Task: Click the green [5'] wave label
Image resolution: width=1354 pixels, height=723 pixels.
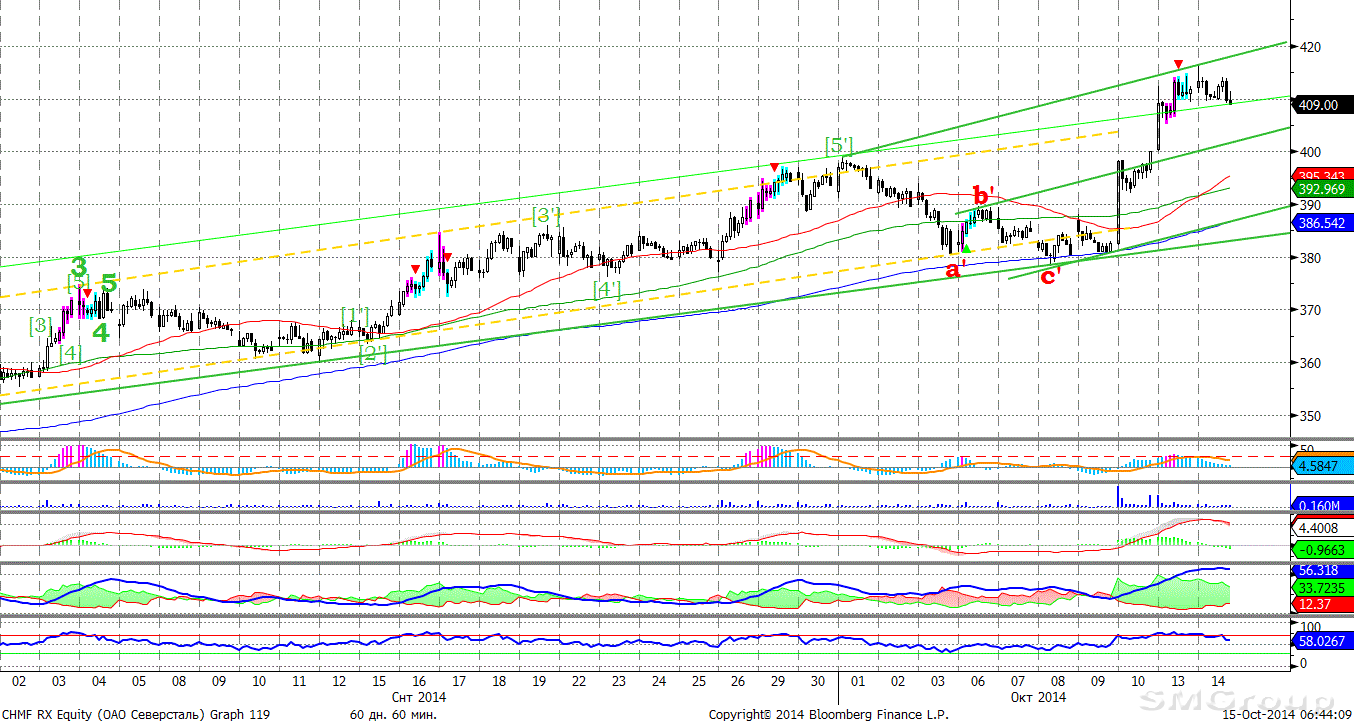Action: tap(839, 146)
